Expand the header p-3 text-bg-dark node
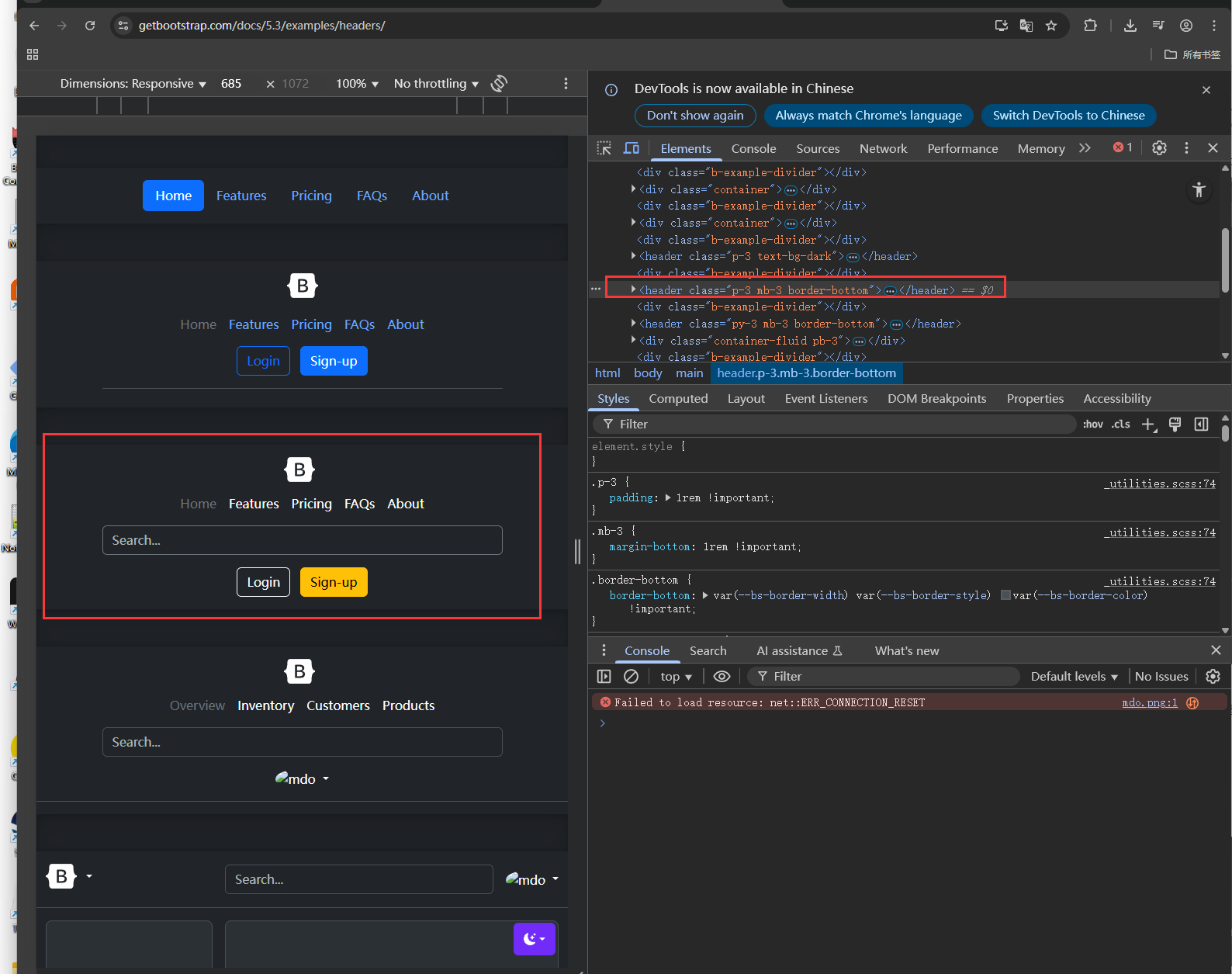Image resolution: width=1232 pixels, height=974 pixels. (634, 255)
